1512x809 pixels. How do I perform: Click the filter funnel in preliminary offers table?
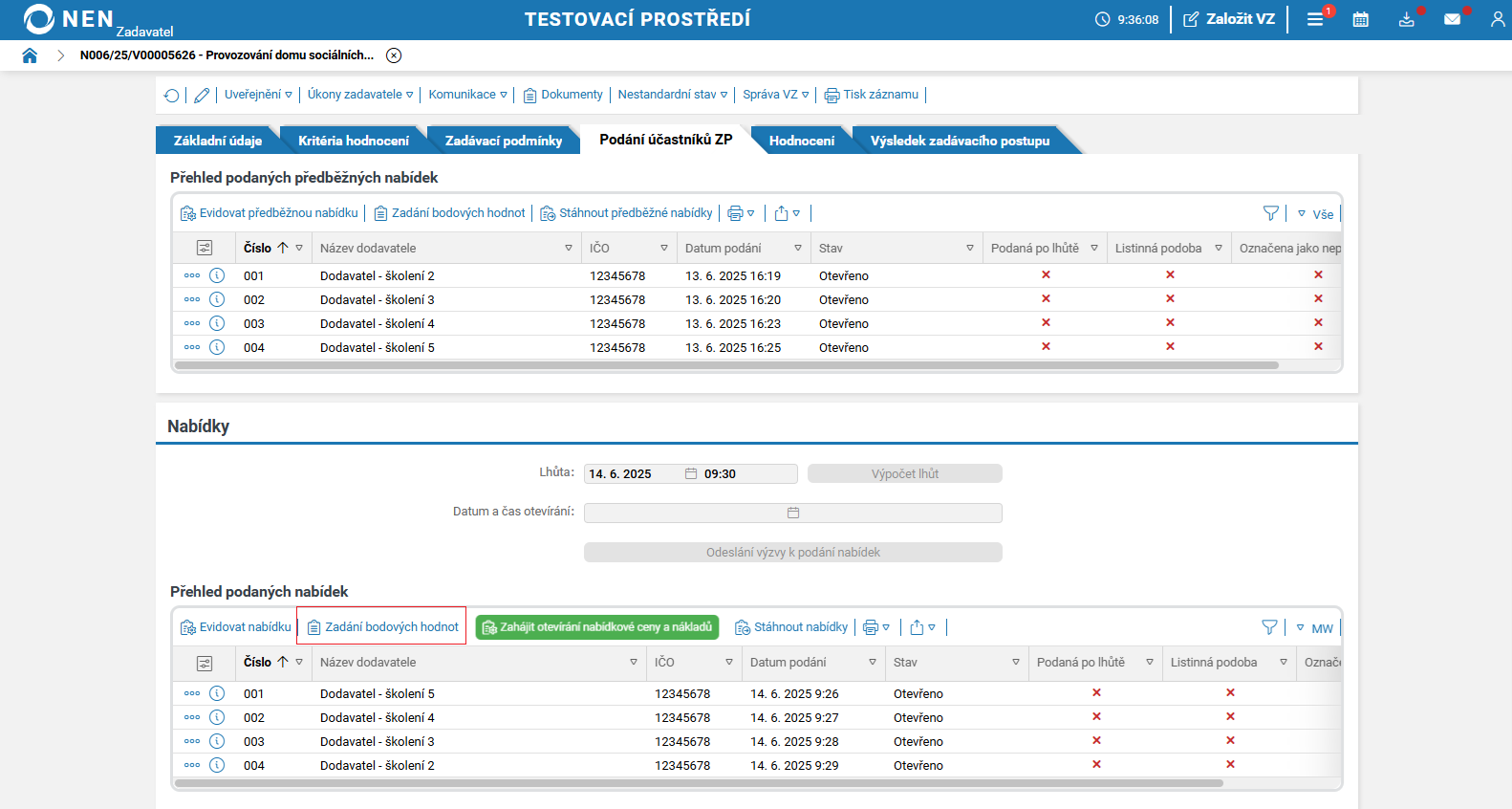click(1270, 213)
